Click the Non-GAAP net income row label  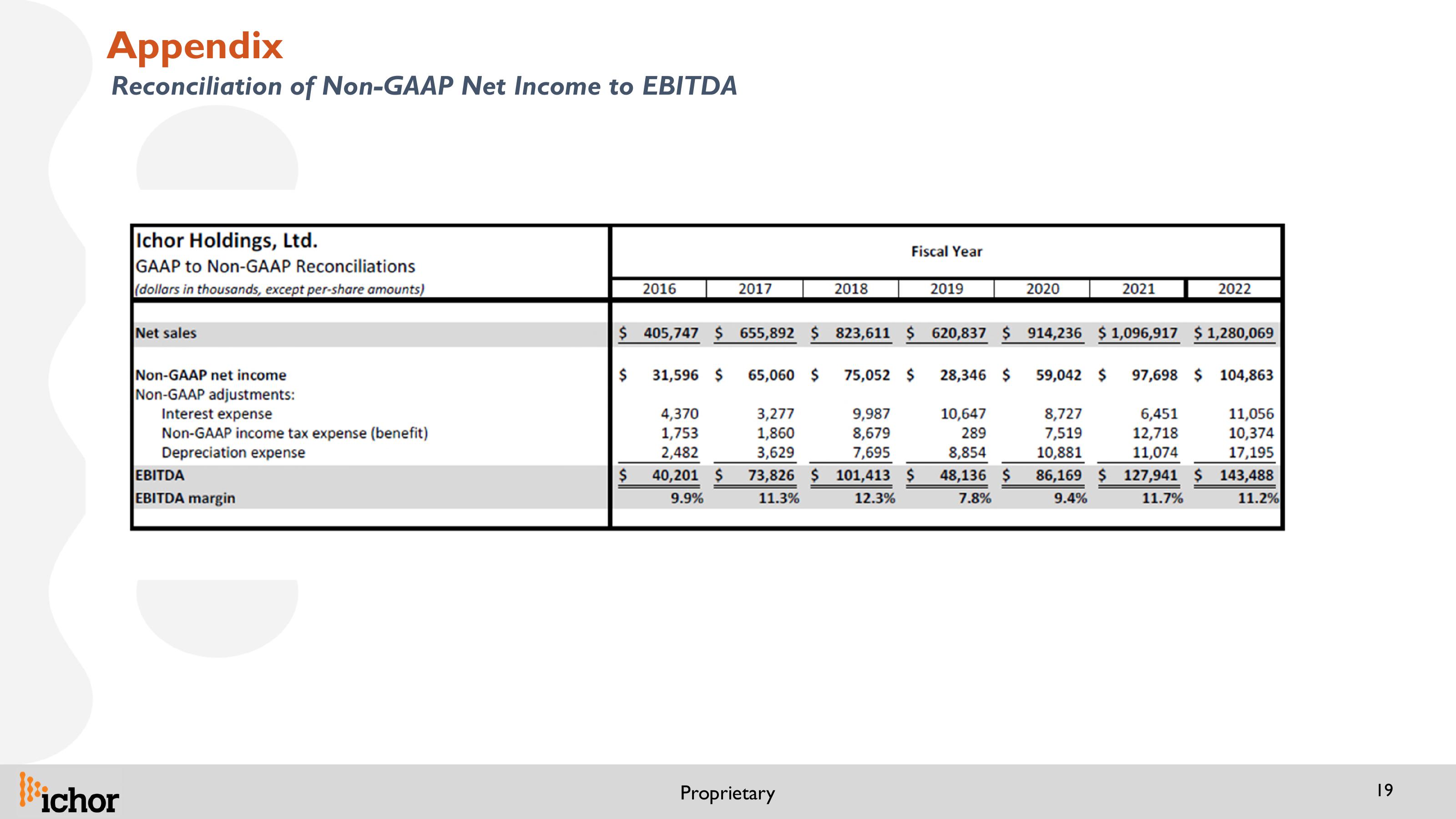click(211, 375)
